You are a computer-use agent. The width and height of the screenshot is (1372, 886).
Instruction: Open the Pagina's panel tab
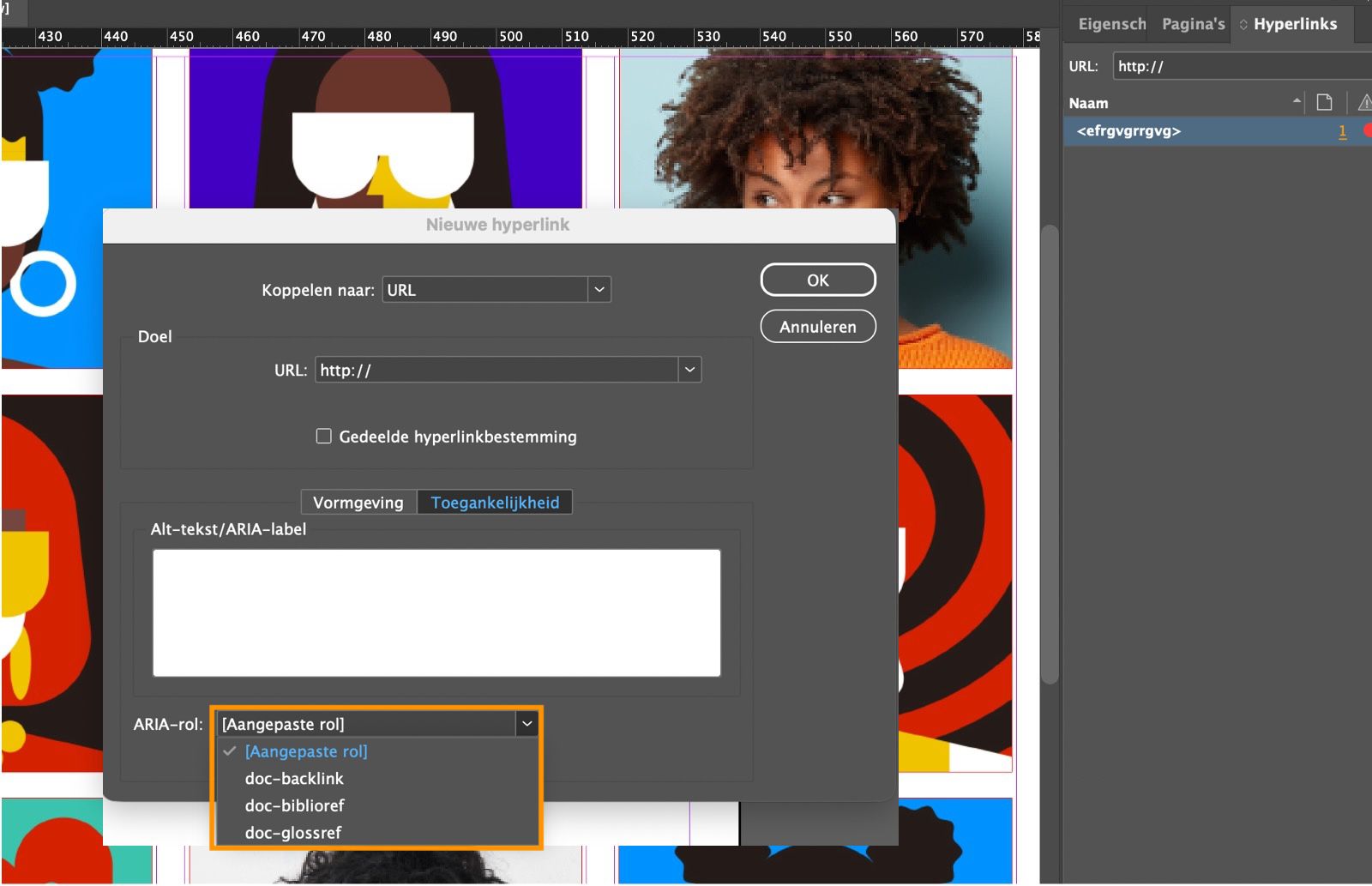click(1193, 24)
